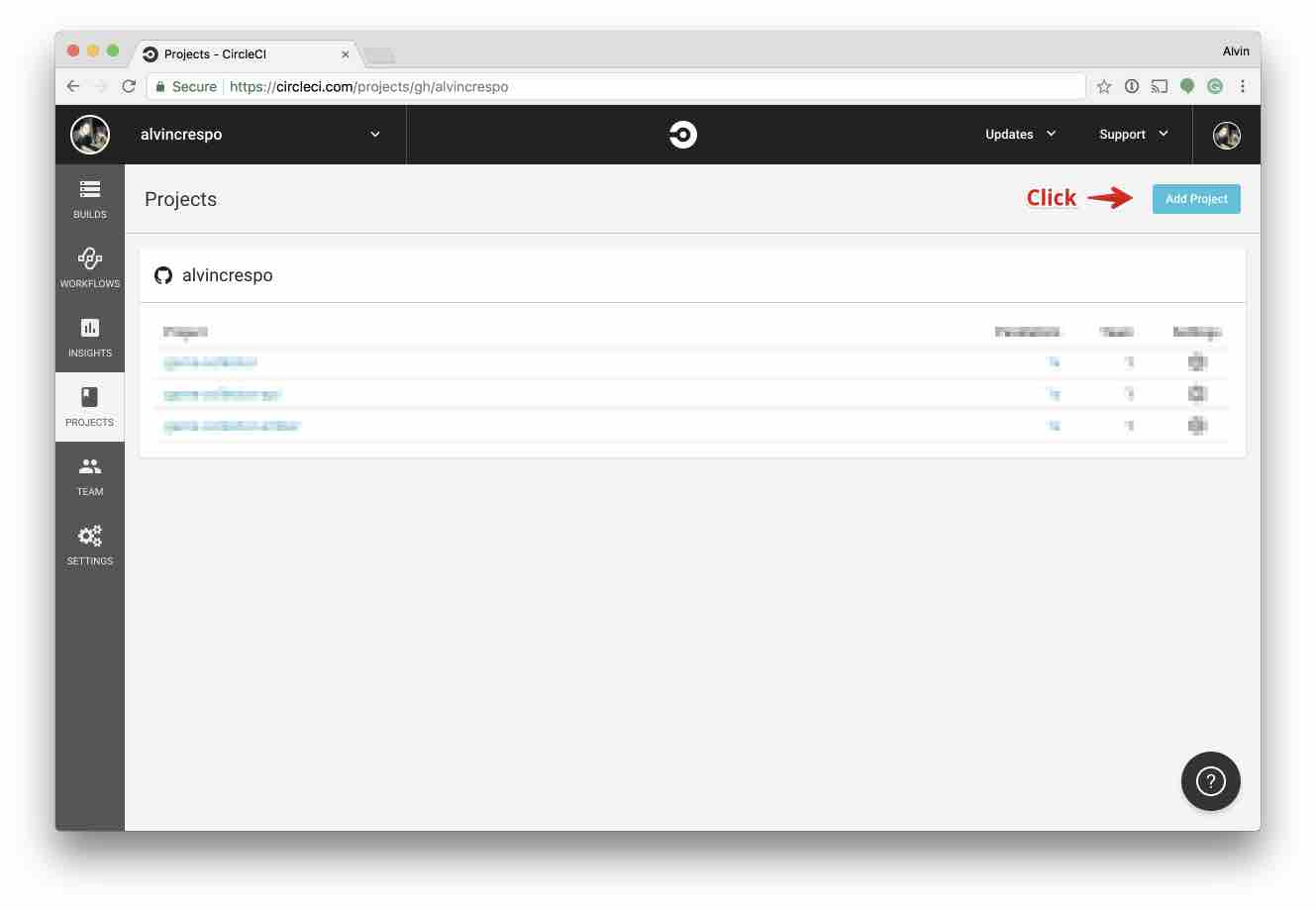Click the CircleCI logo in header
The width and height of the screenshot is (1316, 910).
[683, 135]
